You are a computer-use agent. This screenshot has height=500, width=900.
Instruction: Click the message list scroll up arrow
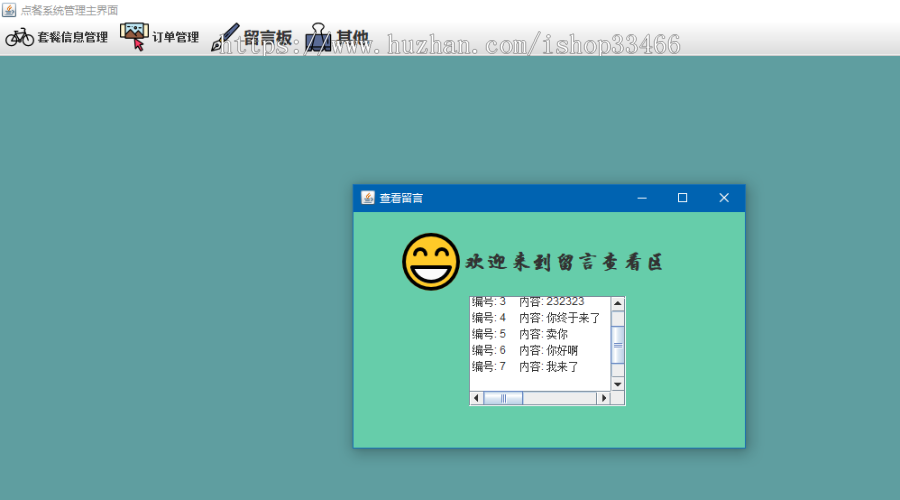click(x=617, y=303)
